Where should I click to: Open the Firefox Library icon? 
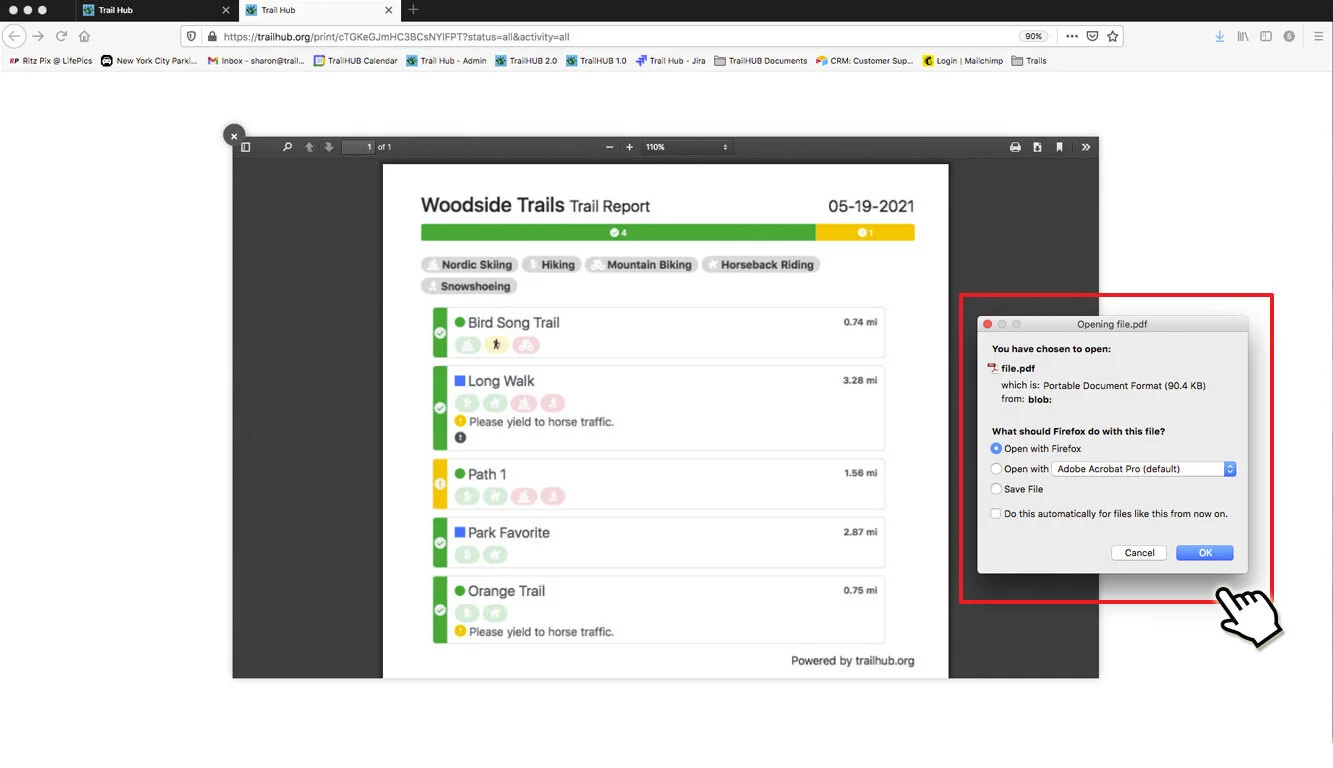click(1243, 36)
